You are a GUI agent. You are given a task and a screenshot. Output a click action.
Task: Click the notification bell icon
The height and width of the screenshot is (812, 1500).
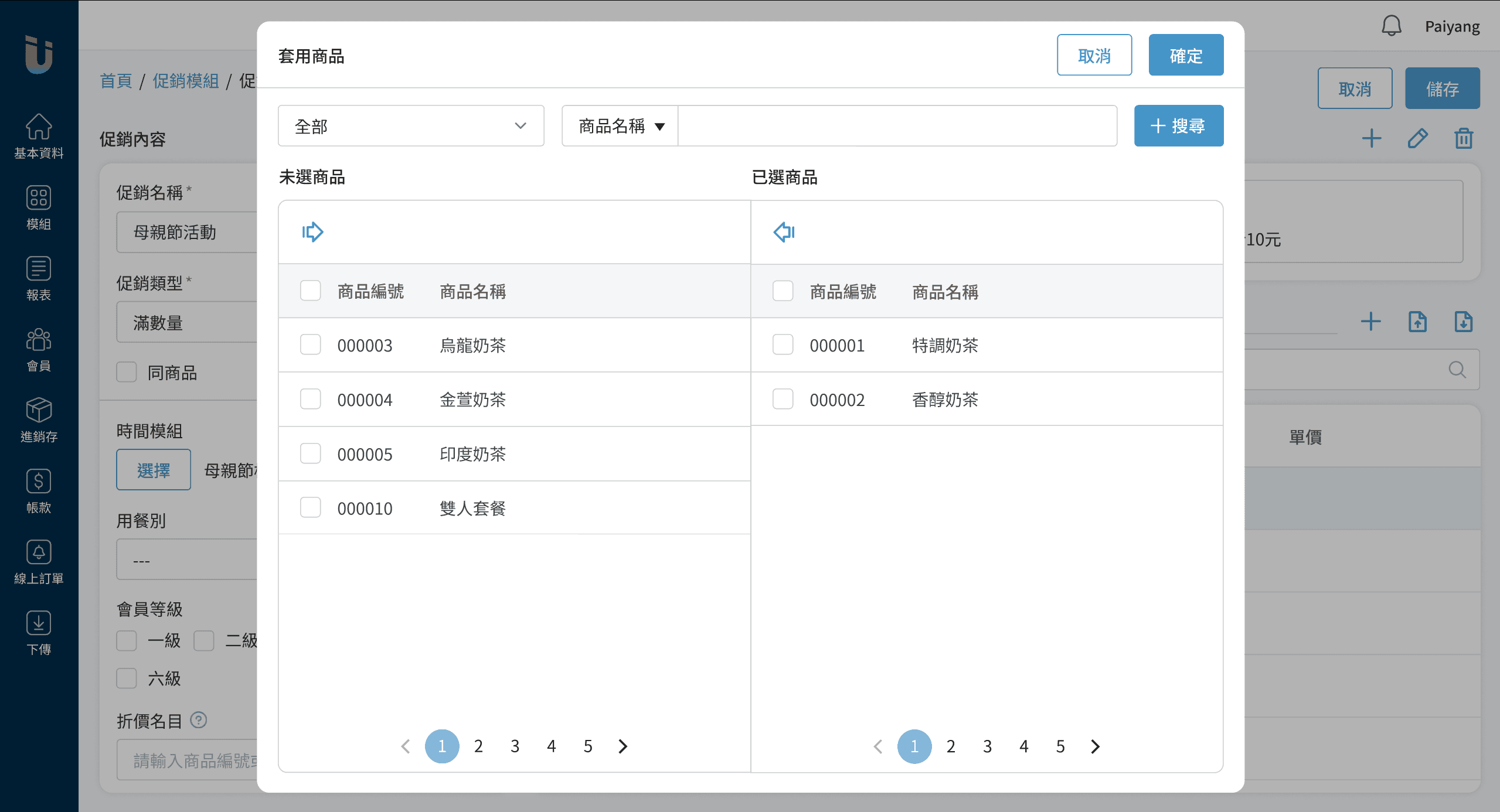click(1391, 26)
